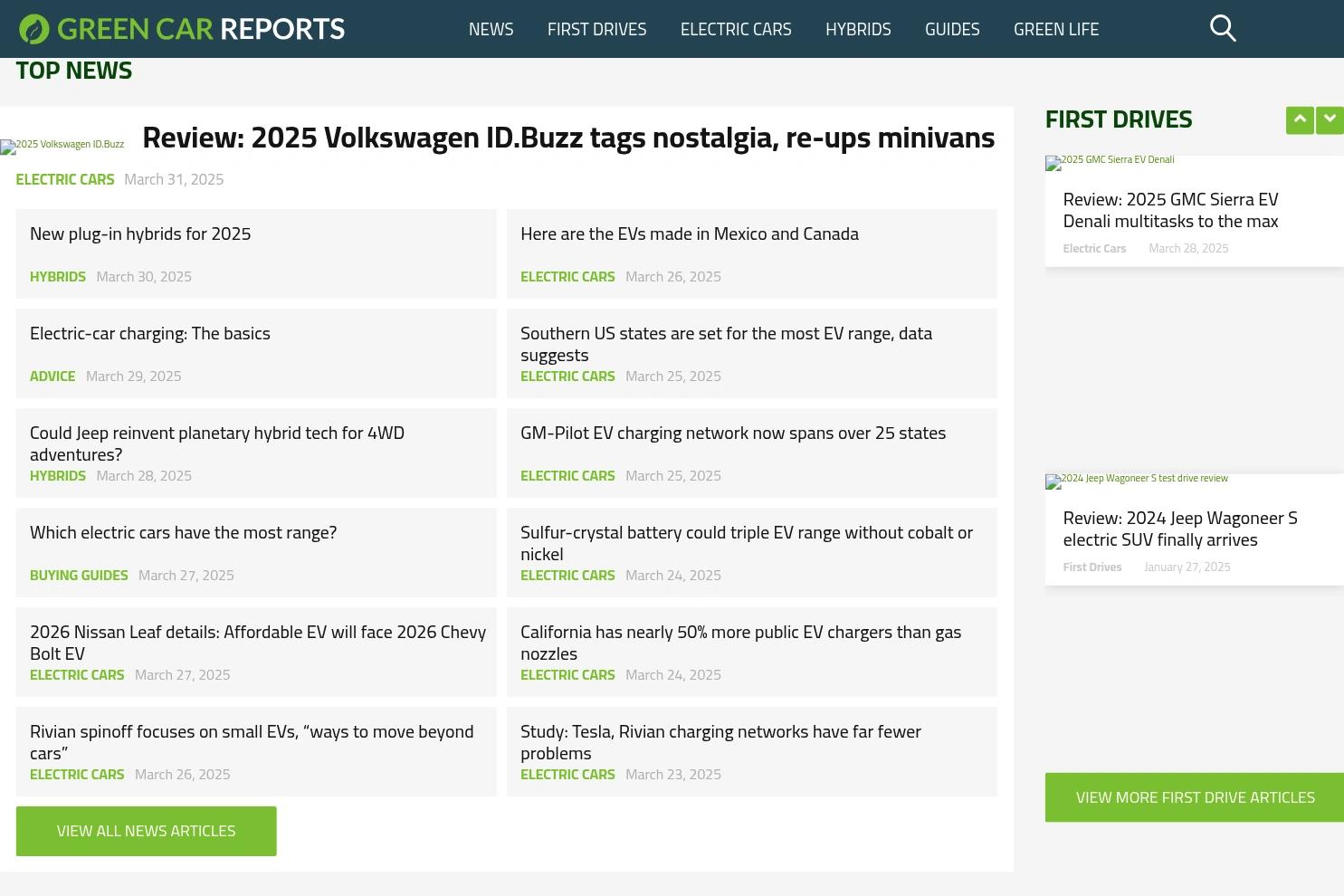Open 'New plug-in hybrids for 2025' article
Image resolution: width=1344 pixels, height=896 pixels.
(140, 234)
